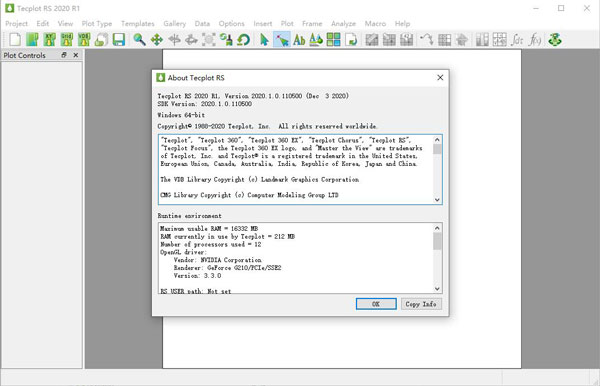
Task: Click 'The VDB Library Copyright' line
Action: pos(260,179)
